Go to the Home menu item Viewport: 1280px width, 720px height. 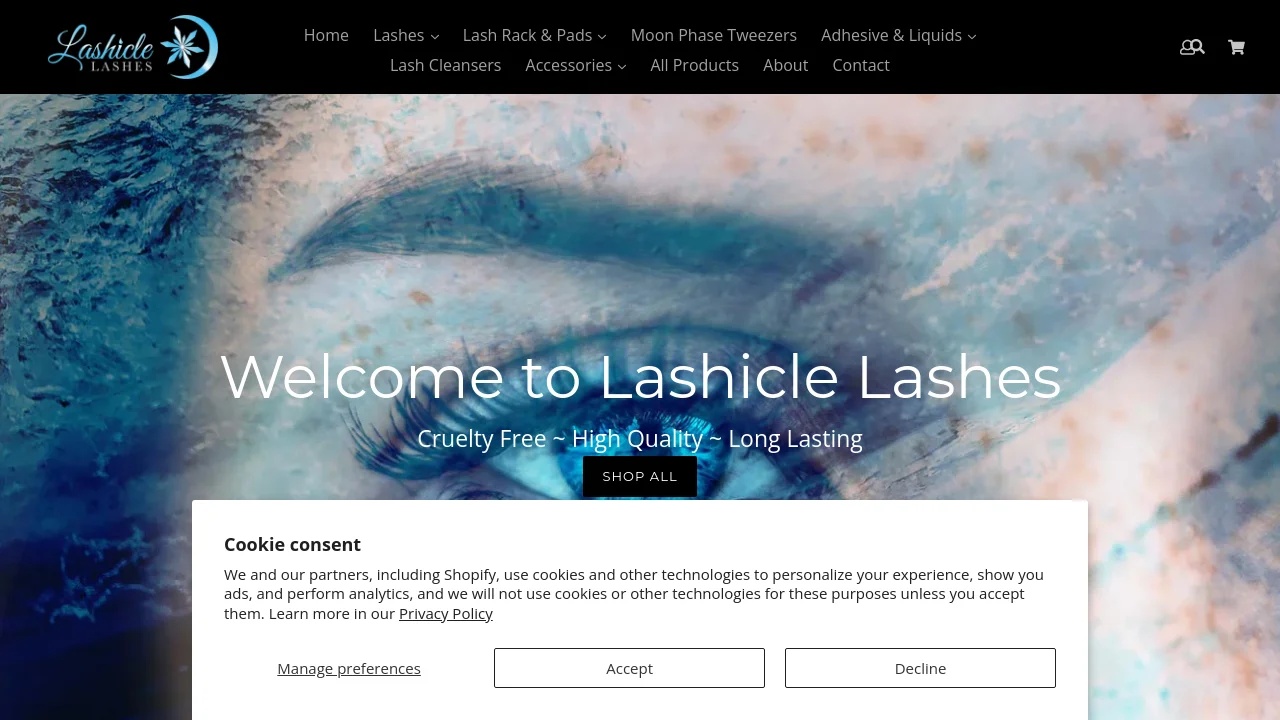coord(326,35)
